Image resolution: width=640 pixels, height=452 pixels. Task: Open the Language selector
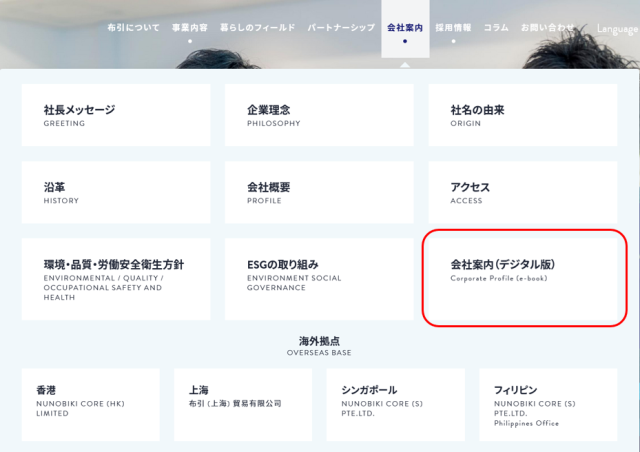616,29
